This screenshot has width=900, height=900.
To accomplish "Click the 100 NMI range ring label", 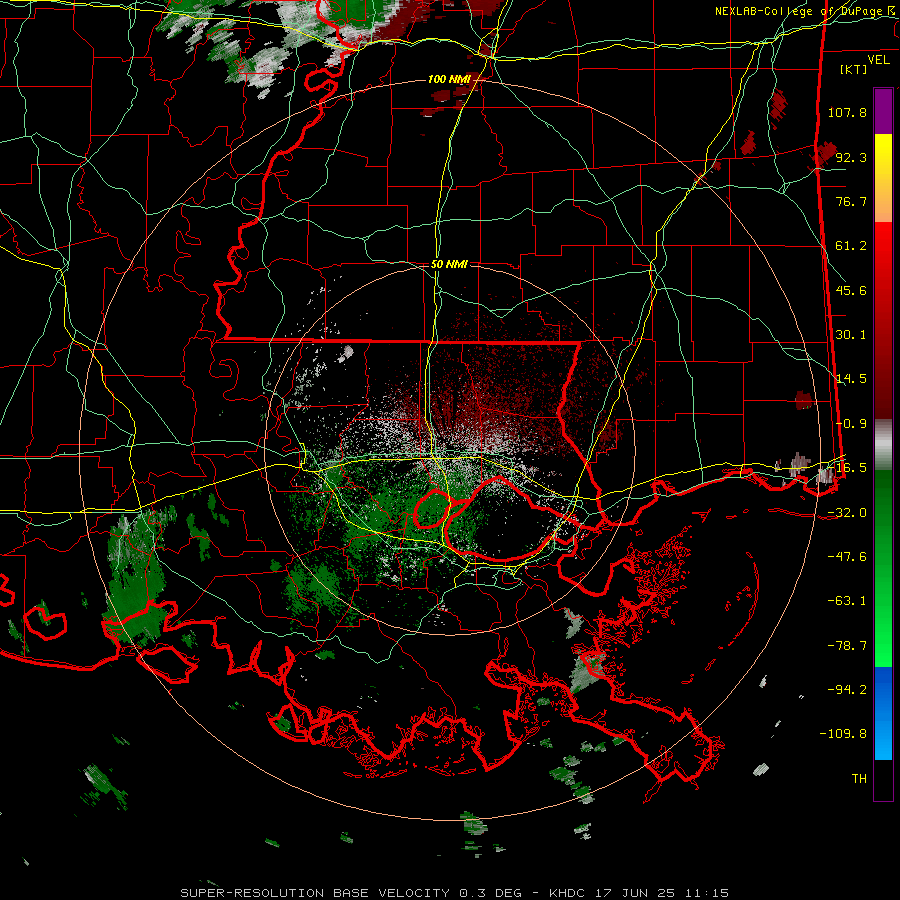I will tap(449, 79).
